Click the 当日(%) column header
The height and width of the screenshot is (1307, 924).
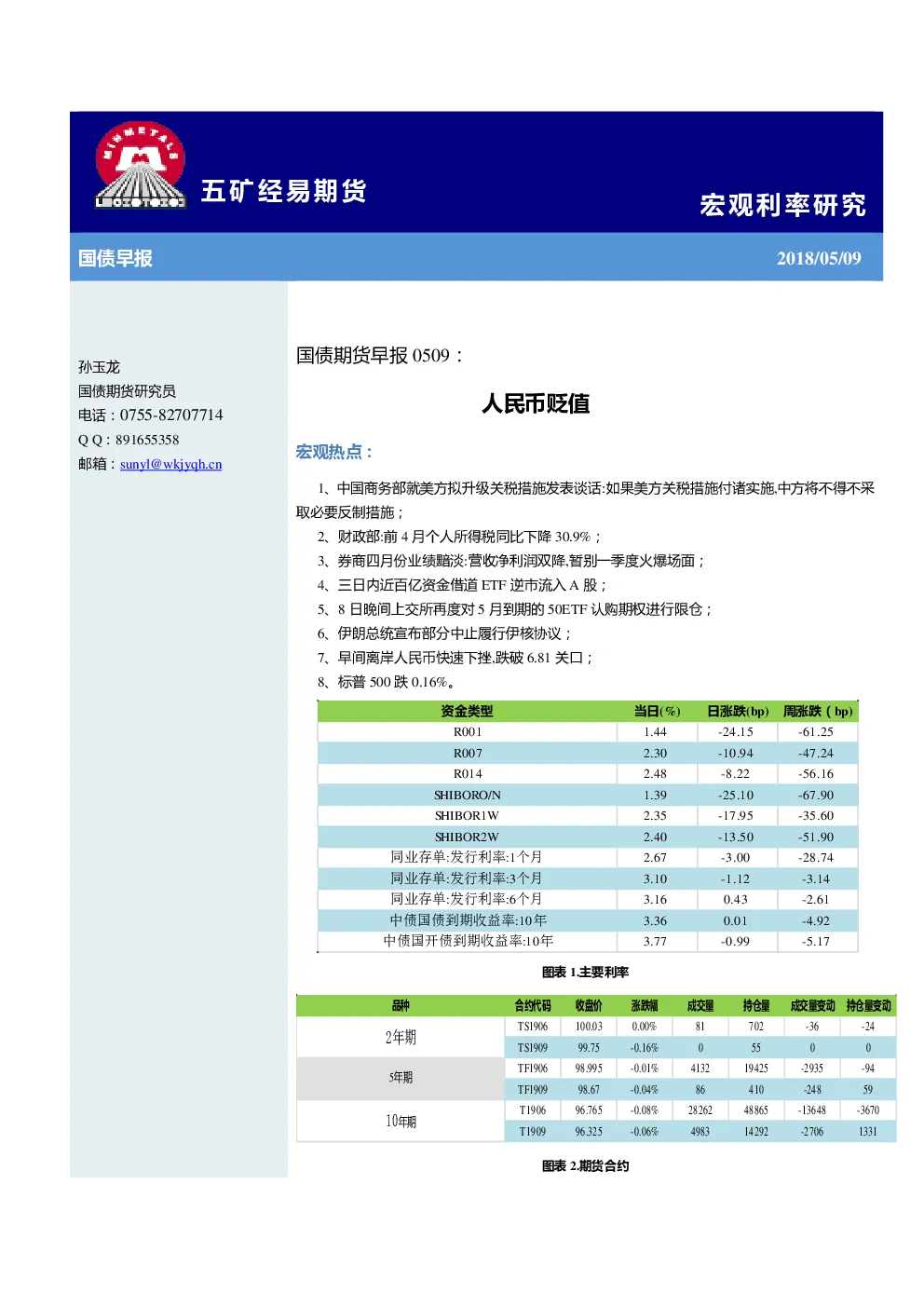tap(657, 711)
